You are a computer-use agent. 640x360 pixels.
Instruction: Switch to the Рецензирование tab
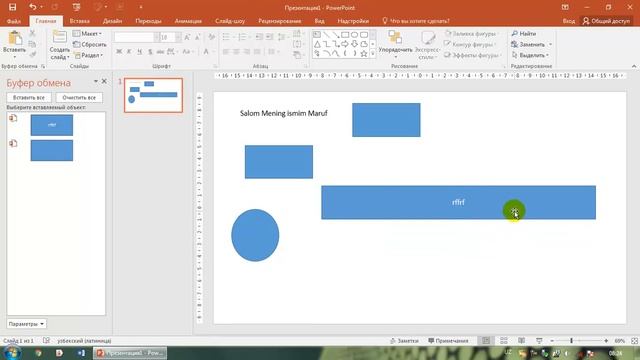coord(280,21)
